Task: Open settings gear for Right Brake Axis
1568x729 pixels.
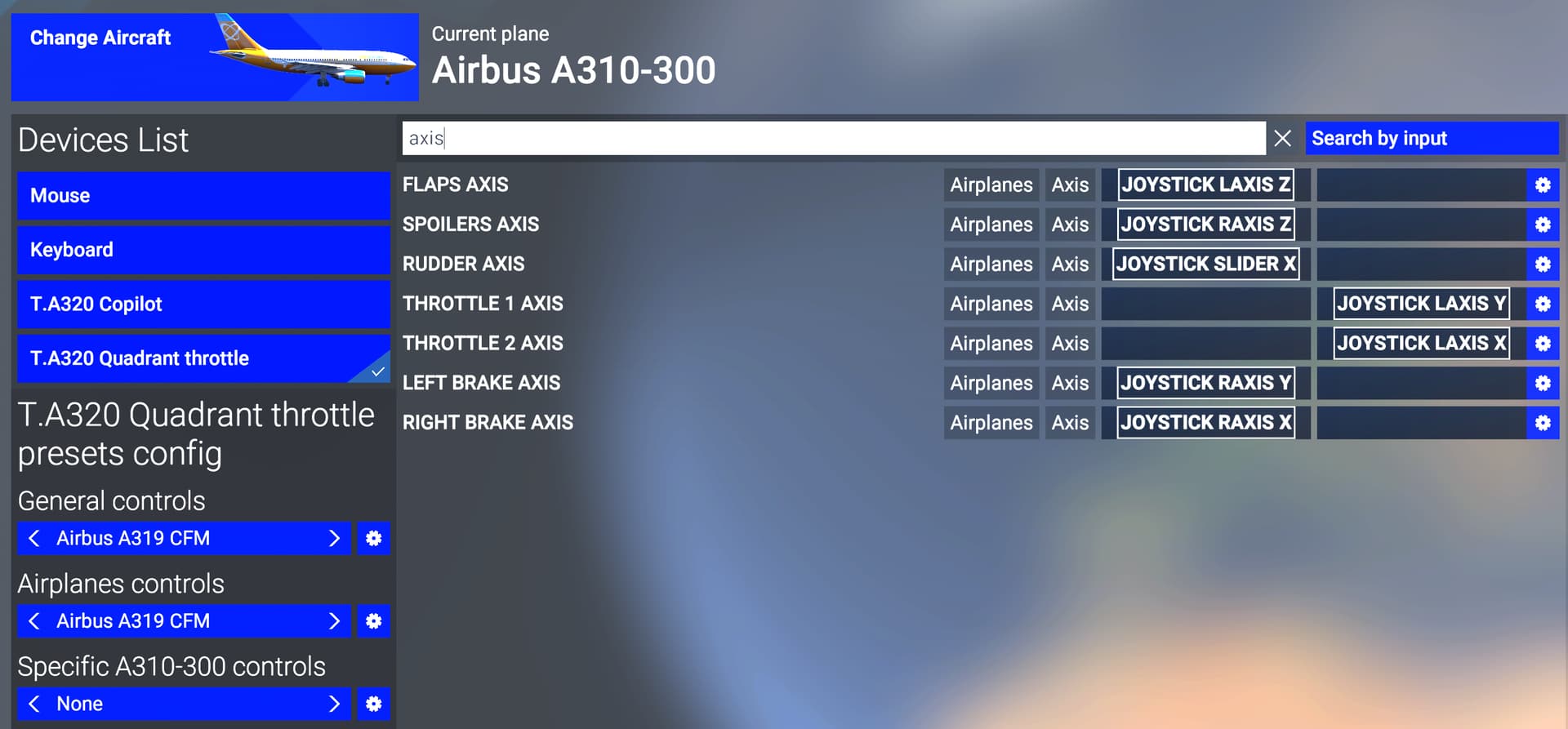Action: pos(1542,423)
